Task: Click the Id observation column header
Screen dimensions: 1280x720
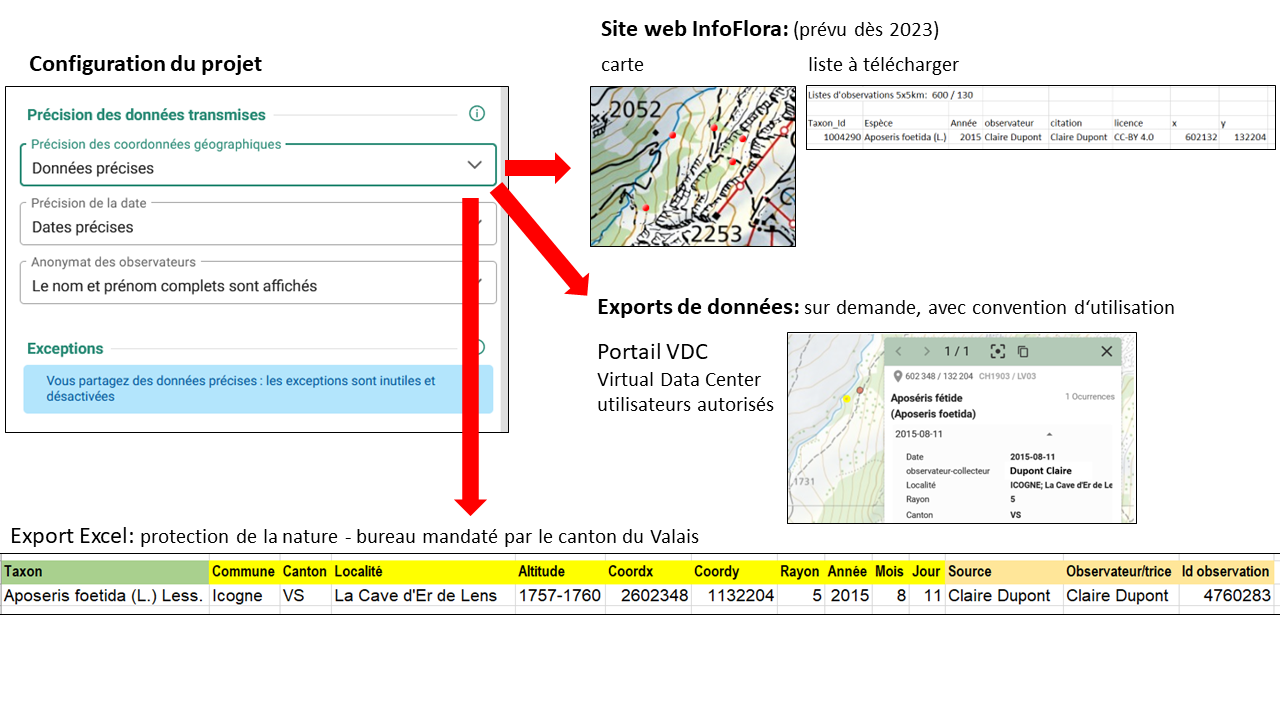Action: tap(1226, 572)
